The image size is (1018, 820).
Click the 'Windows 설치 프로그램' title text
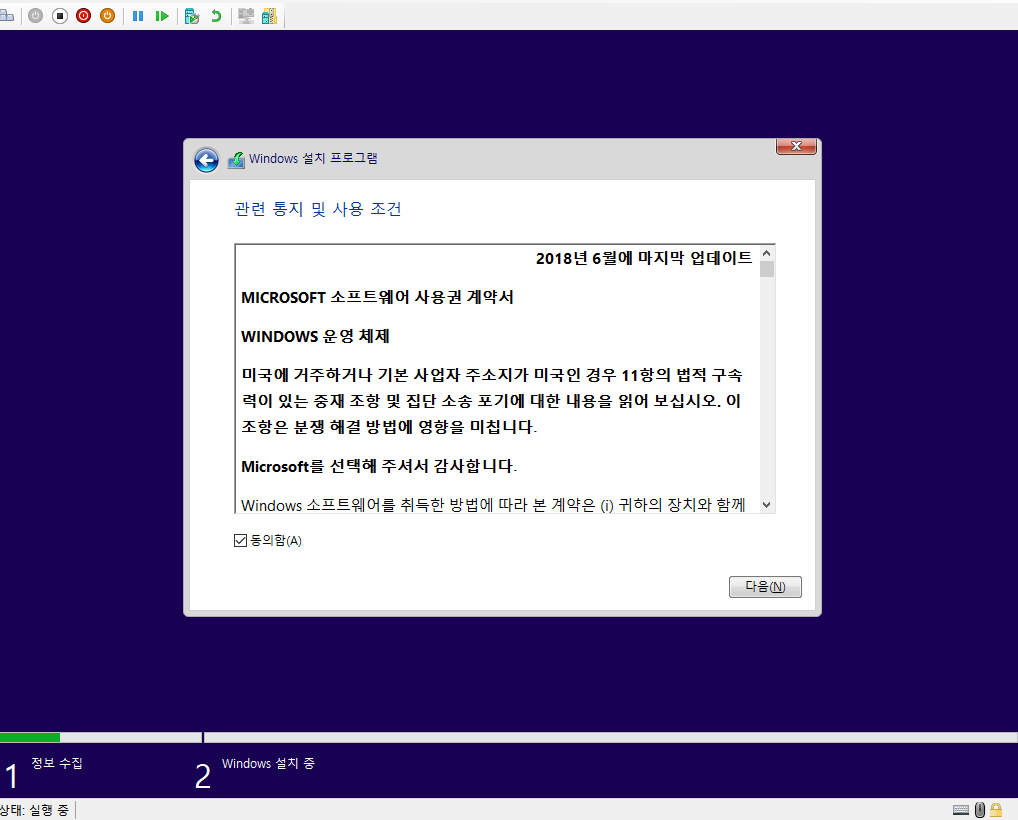coord(313,158)
